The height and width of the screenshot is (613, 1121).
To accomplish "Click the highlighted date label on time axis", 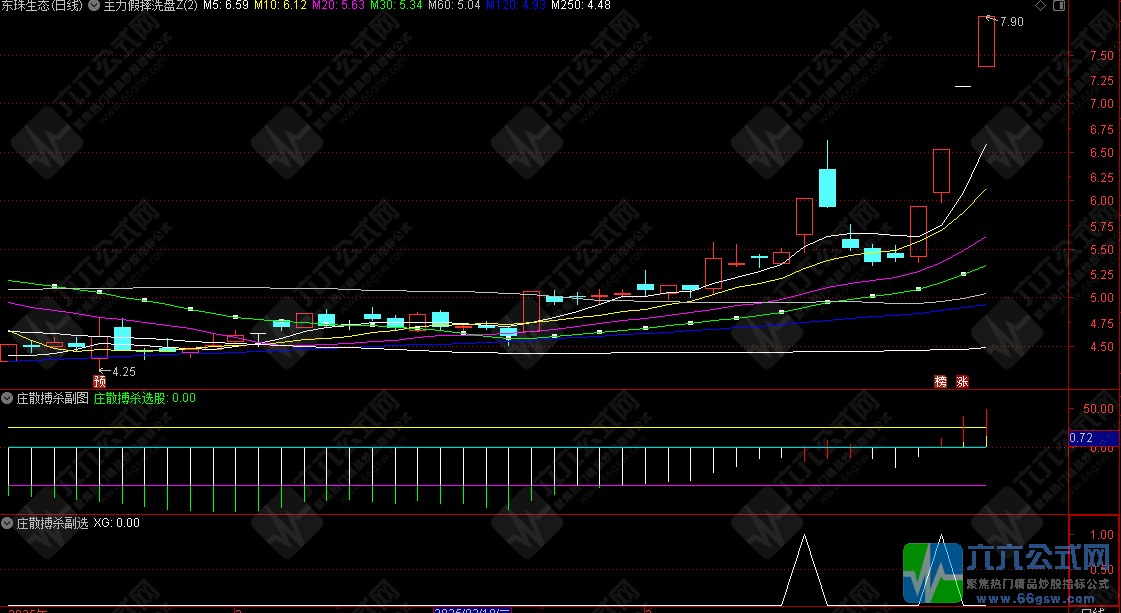I will (472, 609).
